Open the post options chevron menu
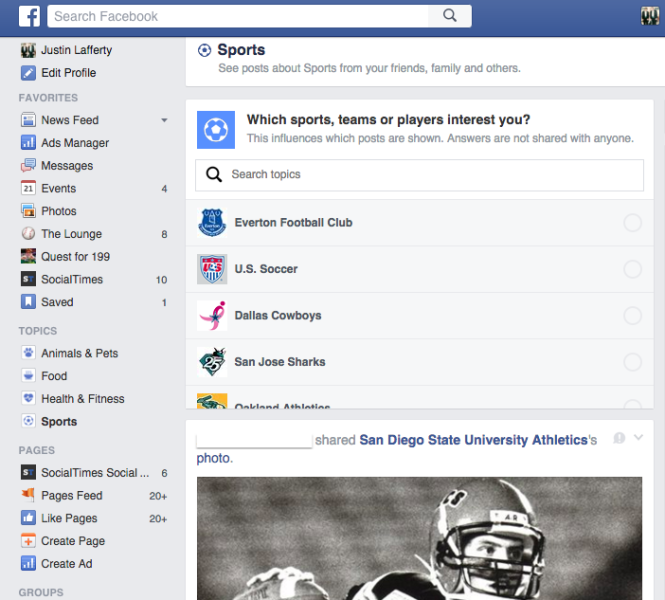Screen dimensions: 665x600 coord(639,438)
